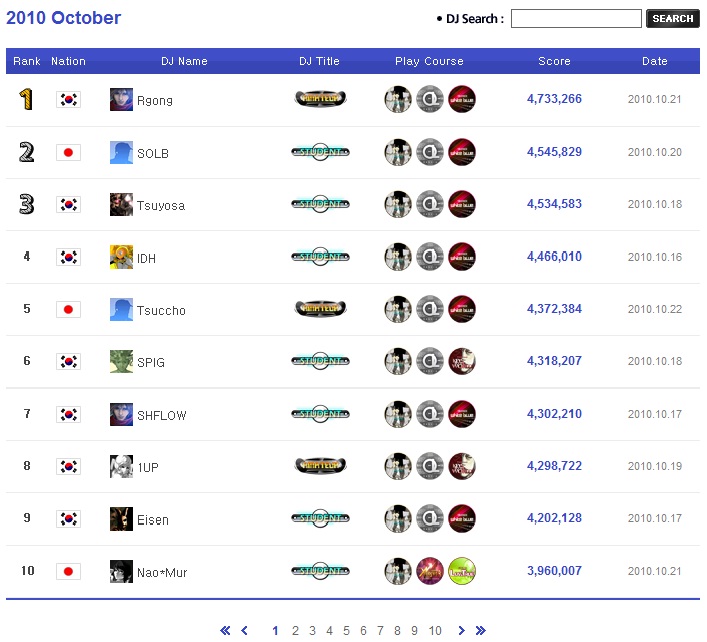Viewport: 707px width, 642px height.
Task: Click the South Korea flag for rank 1
Action: pyautogui.click(x=68, y=100)
